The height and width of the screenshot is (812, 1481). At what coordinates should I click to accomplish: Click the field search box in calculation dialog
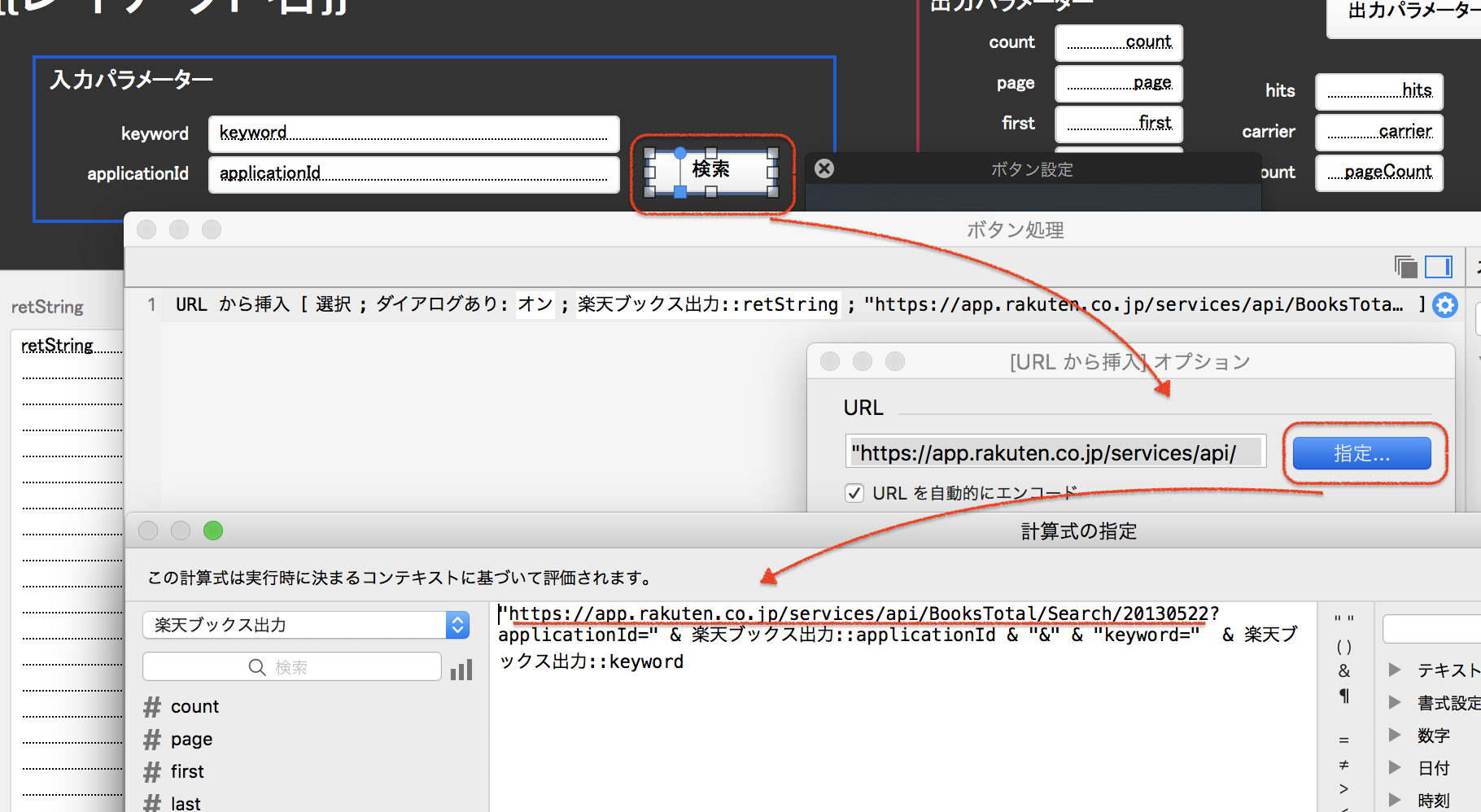(x=292, y=667)
